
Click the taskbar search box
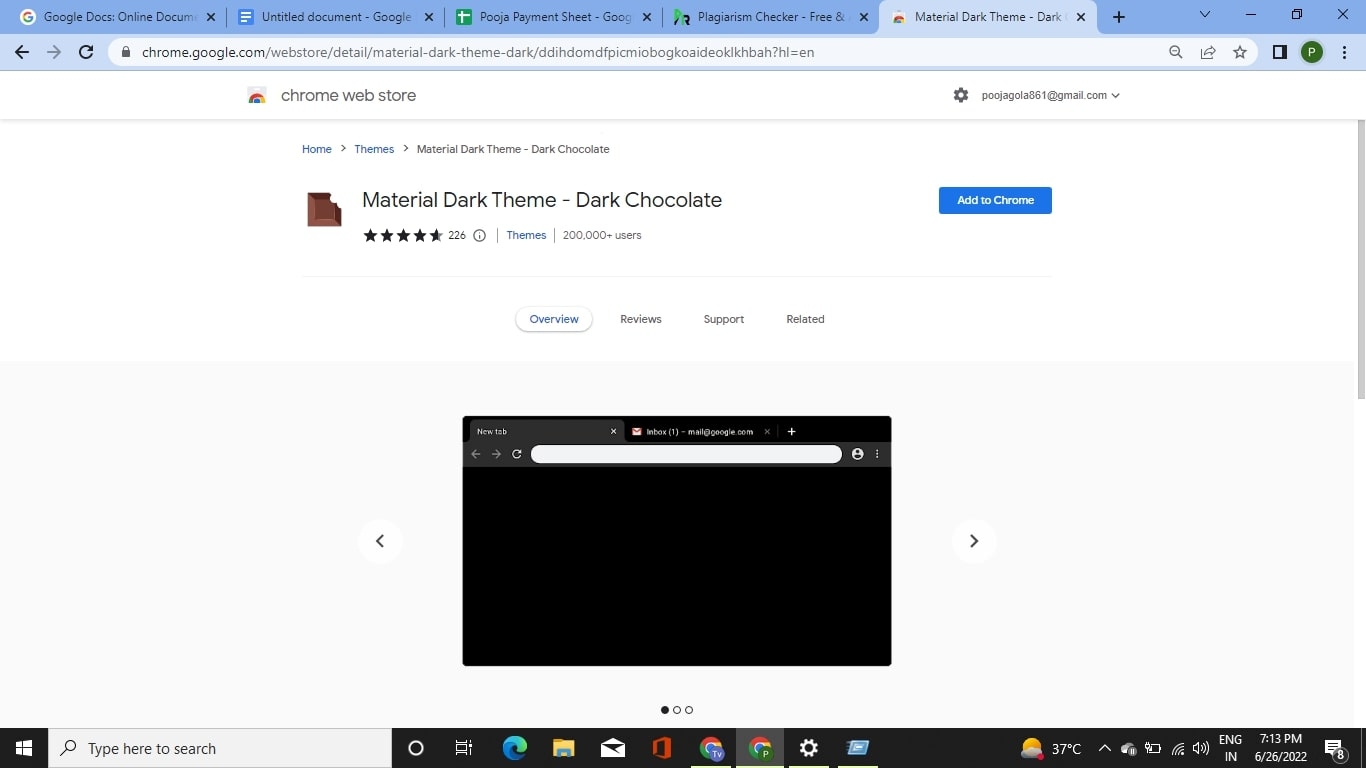tap(220, 748)
